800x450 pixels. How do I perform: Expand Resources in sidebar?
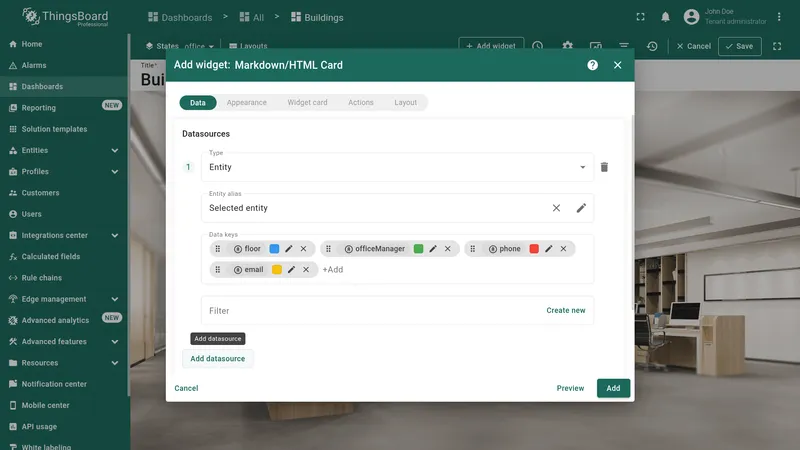point(115,363)
